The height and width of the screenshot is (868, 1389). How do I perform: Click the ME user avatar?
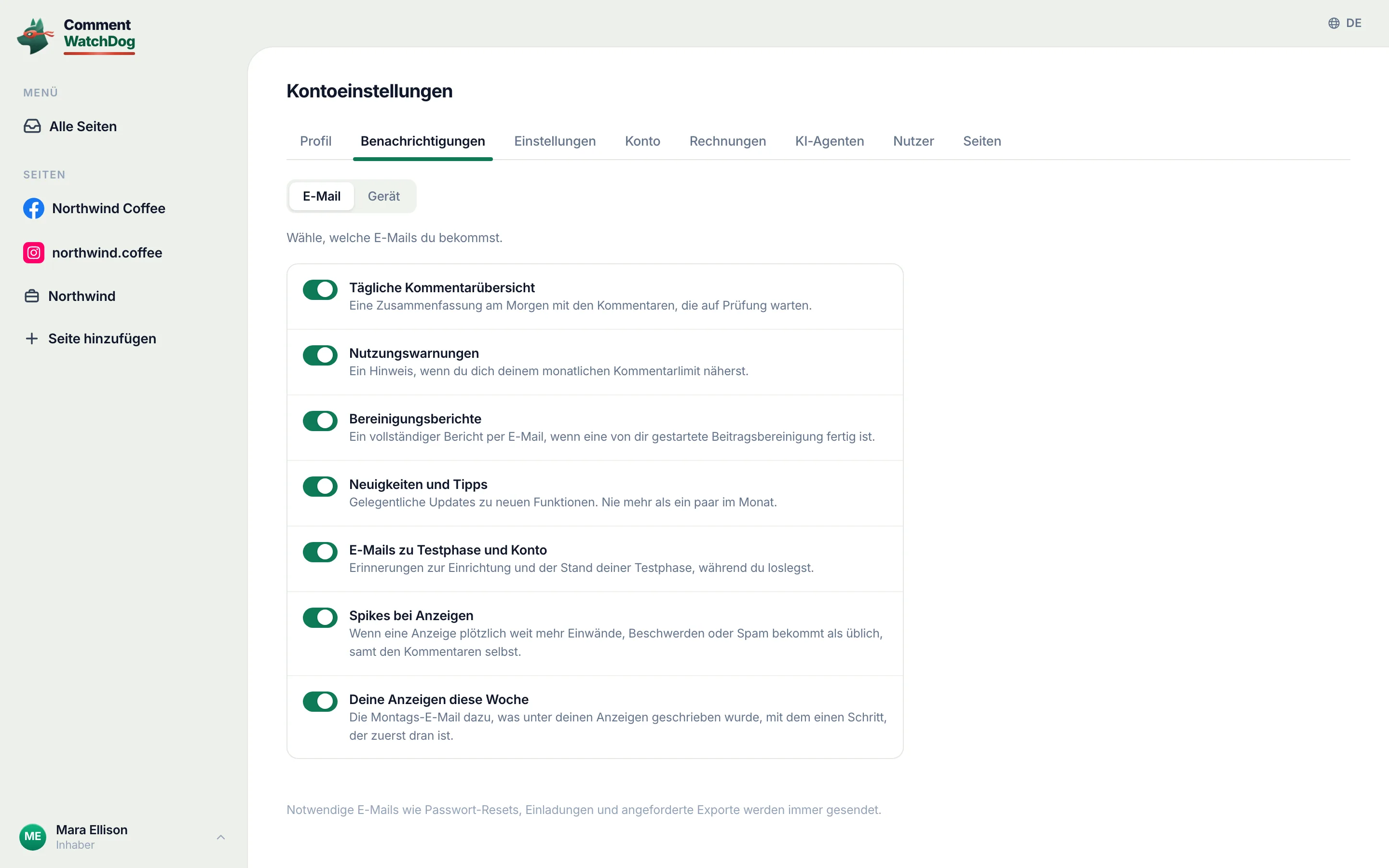(x=33, y=837)
